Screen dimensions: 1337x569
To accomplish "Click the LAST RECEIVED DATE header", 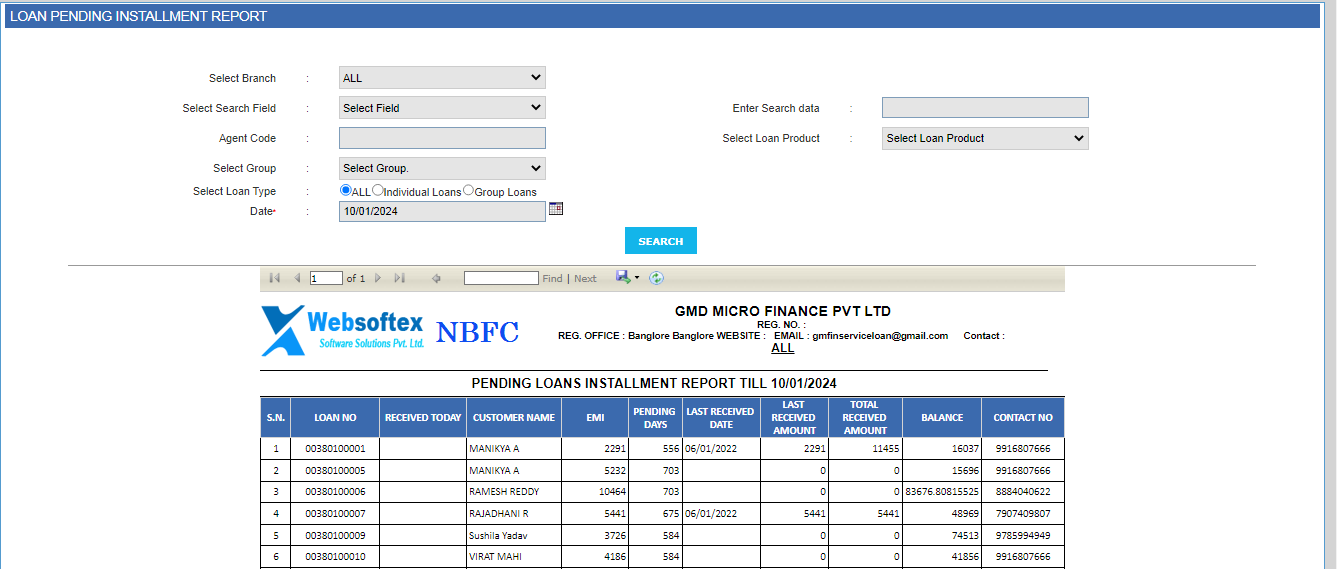I will 720,418.
